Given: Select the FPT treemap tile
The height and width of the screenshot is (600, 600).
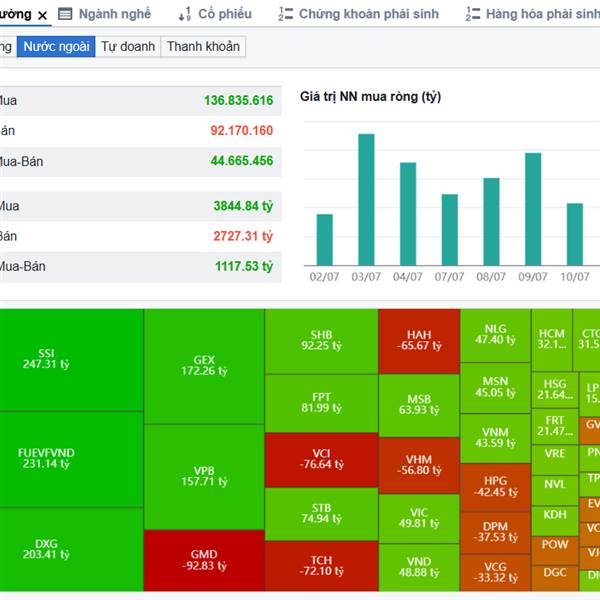Looking at the screenshot, I should [x=321, y=403].
